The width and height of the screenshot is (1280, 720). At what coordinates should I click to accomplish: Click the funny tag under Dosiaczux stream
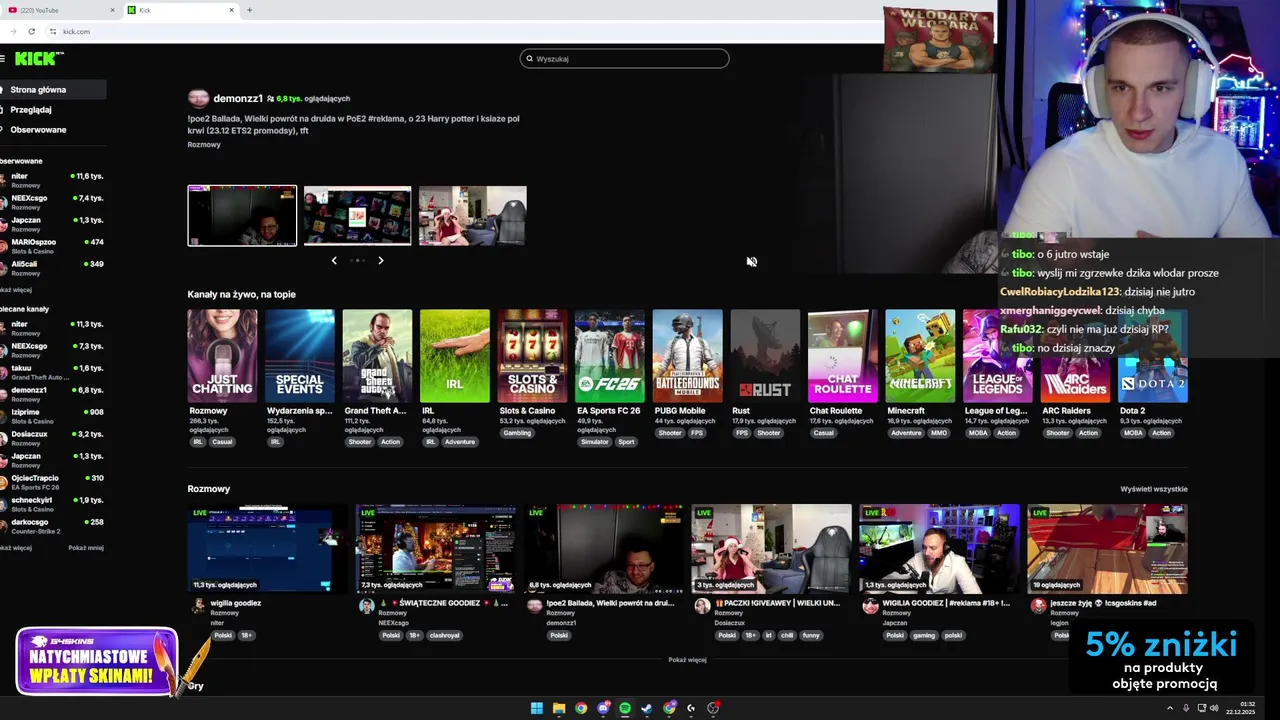click(x=811, y=636)
